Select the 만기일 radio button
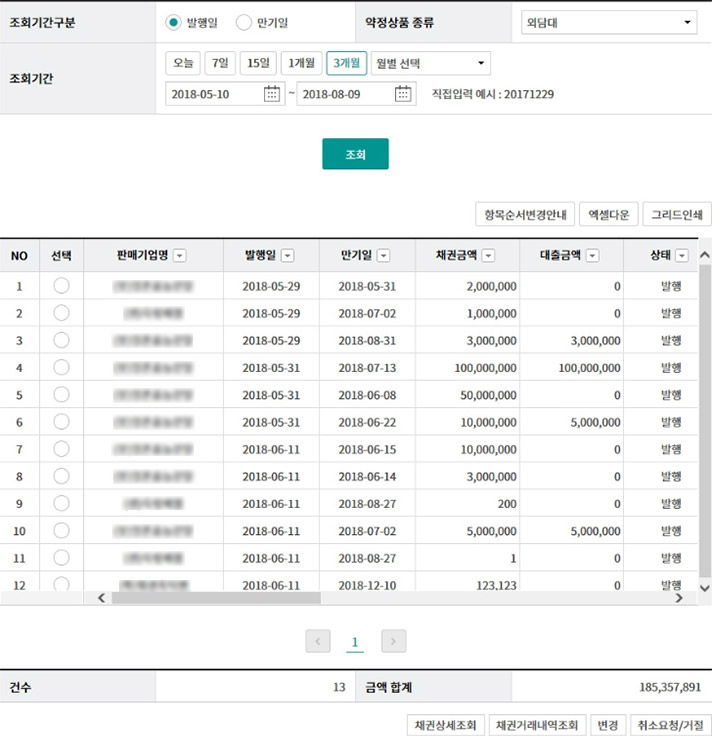This screenshot has height=736, width=712. click(x=244, y=22)
